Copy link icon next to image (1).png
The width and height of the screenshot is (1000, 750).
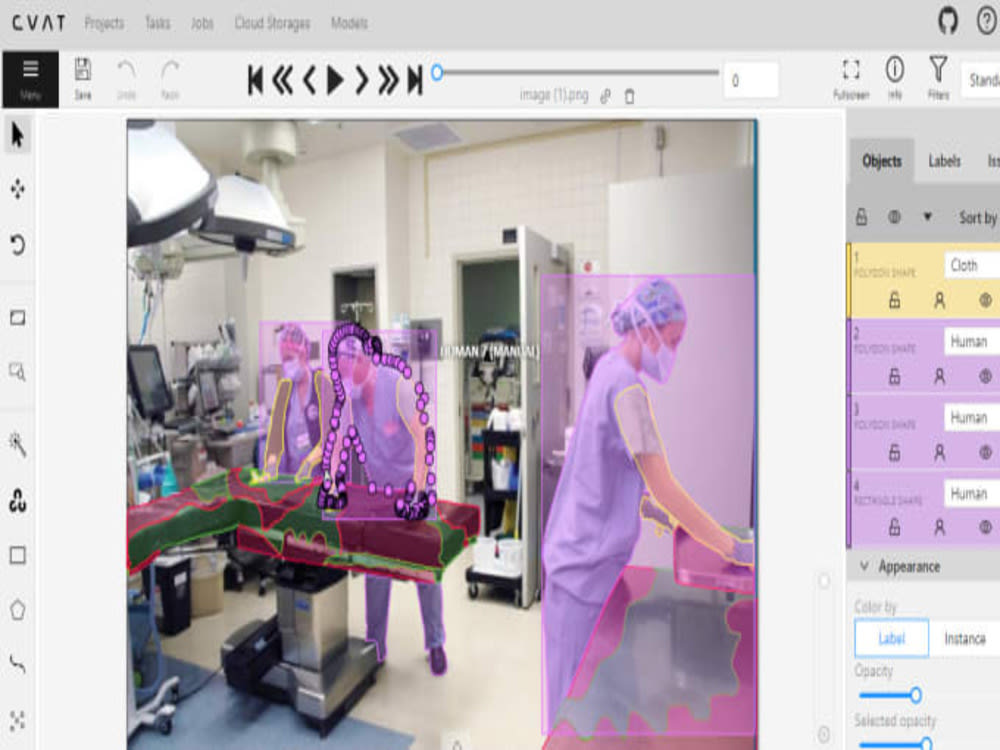605,96
